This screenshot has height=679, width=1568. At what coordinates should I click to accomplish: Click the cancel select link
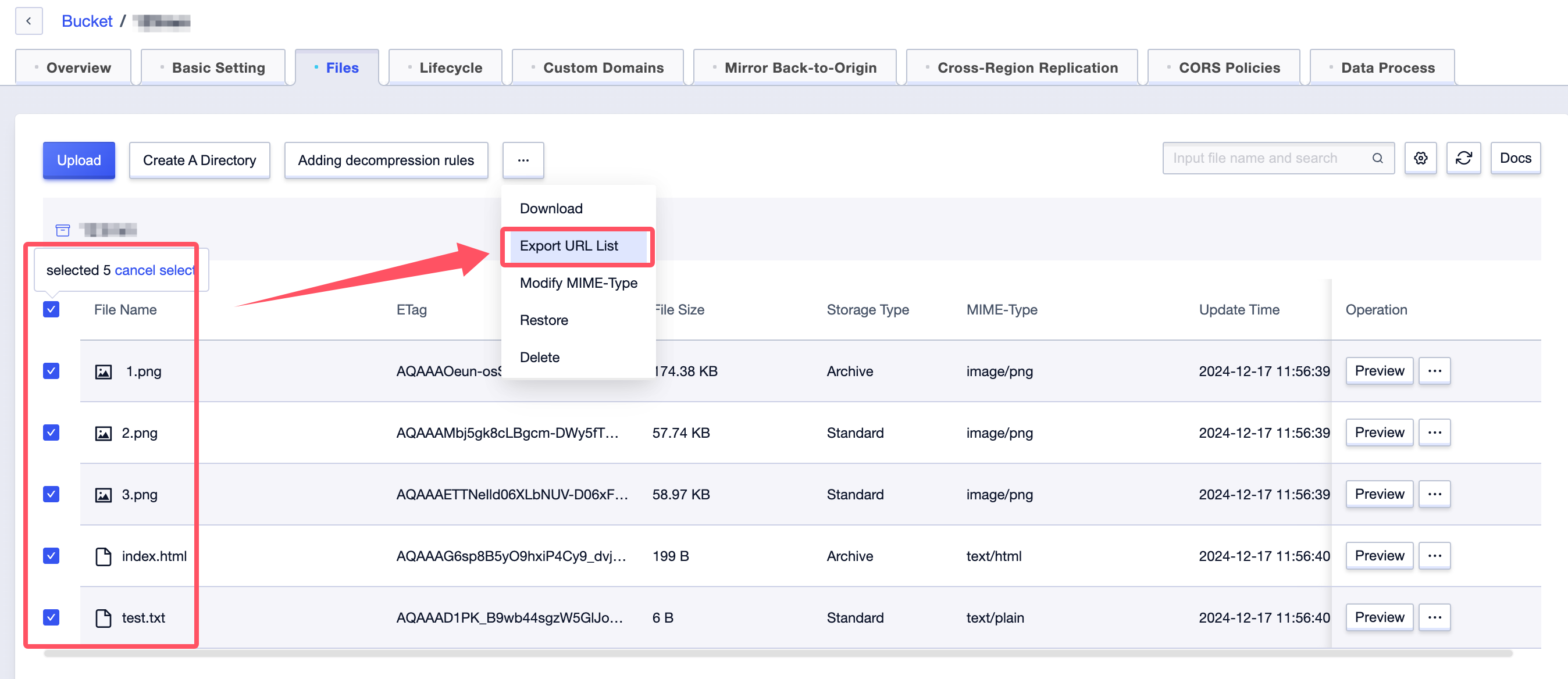(155, 270)
